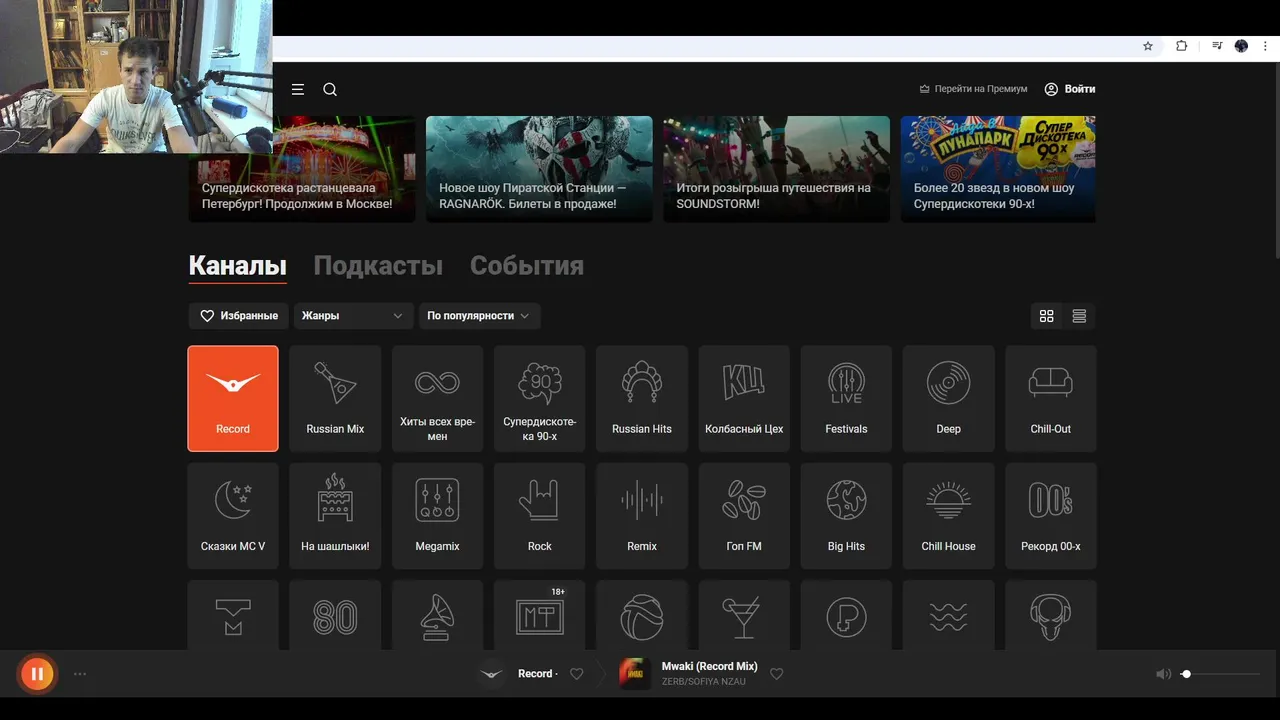The height and width of the screenshot is (720, 1280).
Task: Select the Record channel tile
Action: [233, 399]
